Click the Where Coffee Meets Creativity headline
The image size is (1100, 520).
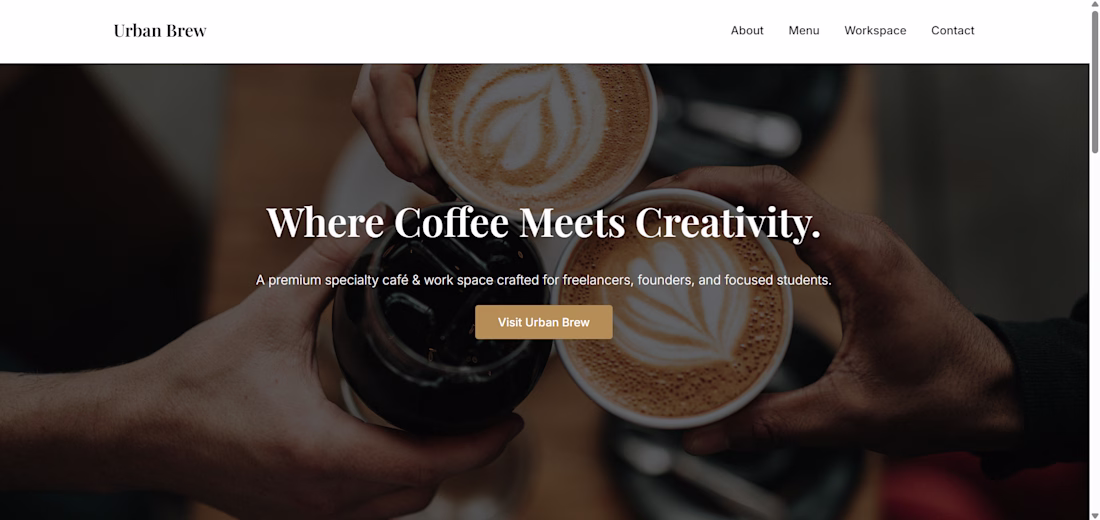coord(543,222)
